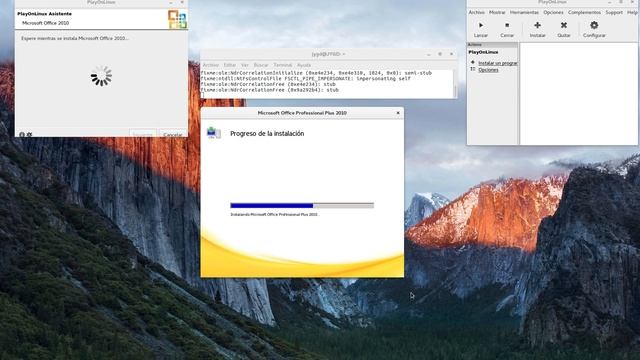Click the terminal window vertical scrollbar
The width and height of the screenshot is (640, 360).
tap(455, 84)
